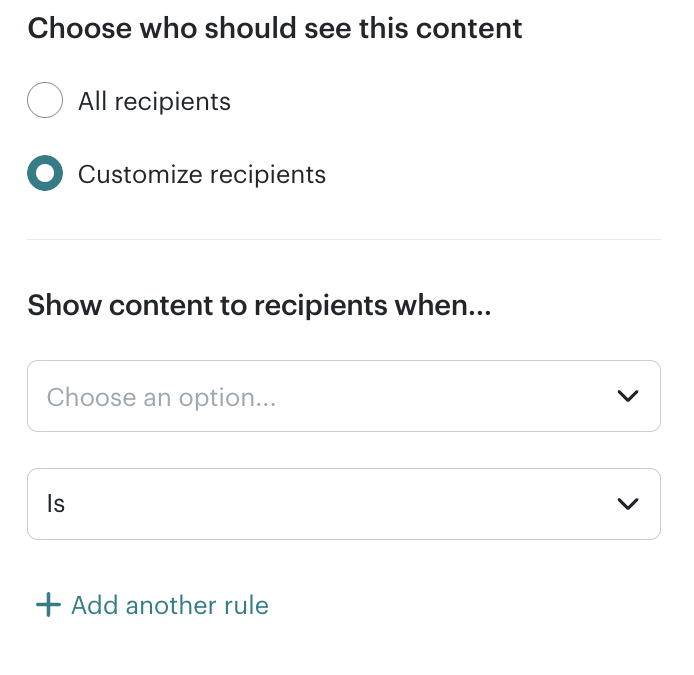Click the chevron arrow in the Is field
Viewport: 694px width, 675px height.
pos(628,504)
